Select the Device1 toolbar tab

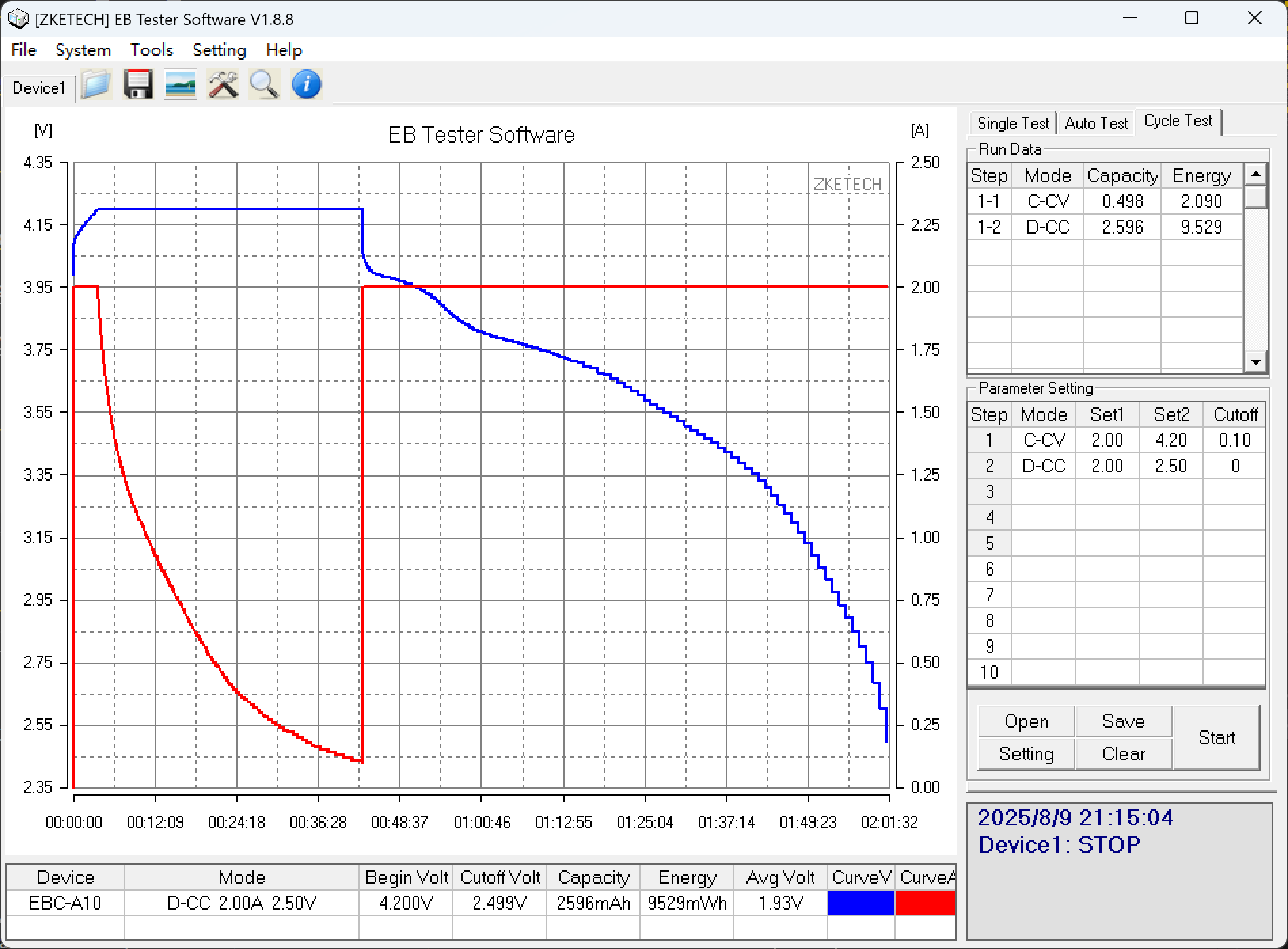click(39, 88)
